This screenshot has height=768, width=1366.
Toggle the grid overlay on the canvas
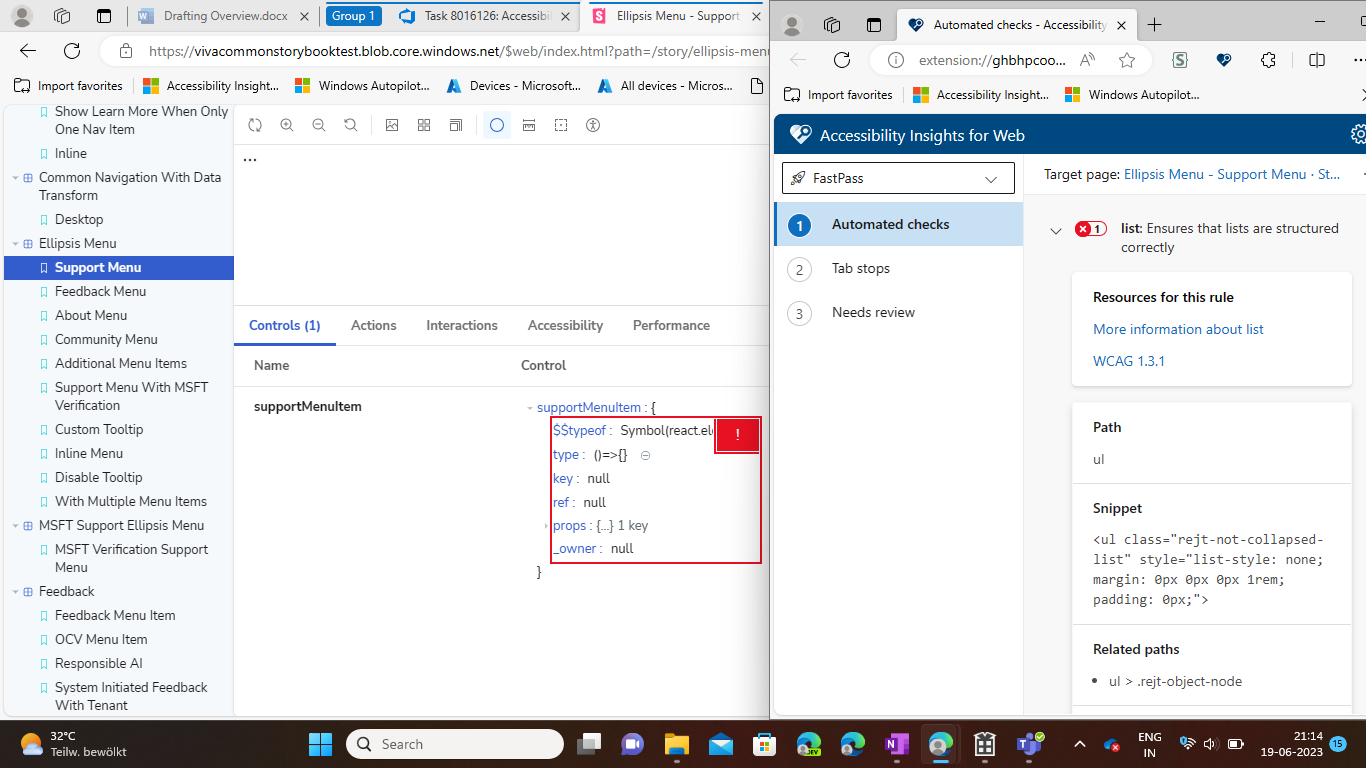(x=424, y=125)
